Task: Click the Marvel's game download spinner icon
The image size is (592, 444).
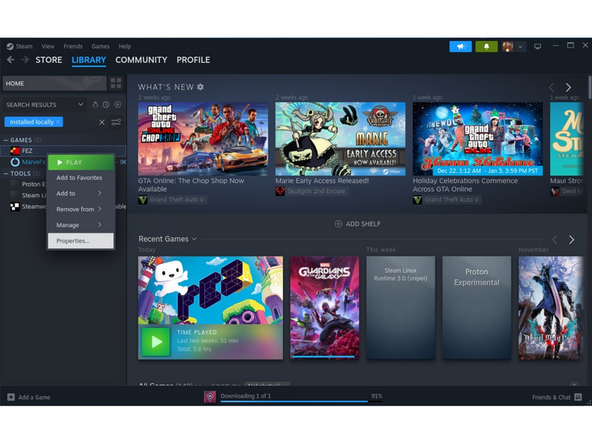Action: (15, 162)
